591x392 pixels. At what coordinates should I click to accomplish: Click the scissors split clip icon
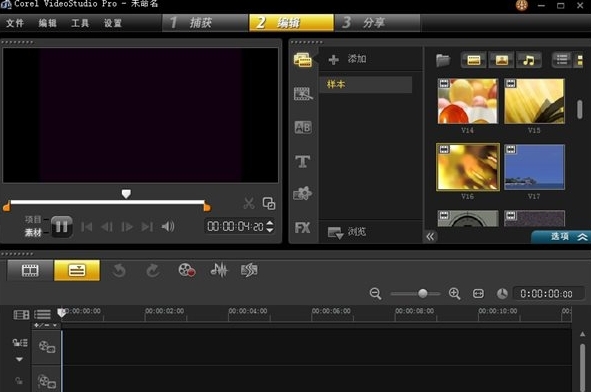249,204
